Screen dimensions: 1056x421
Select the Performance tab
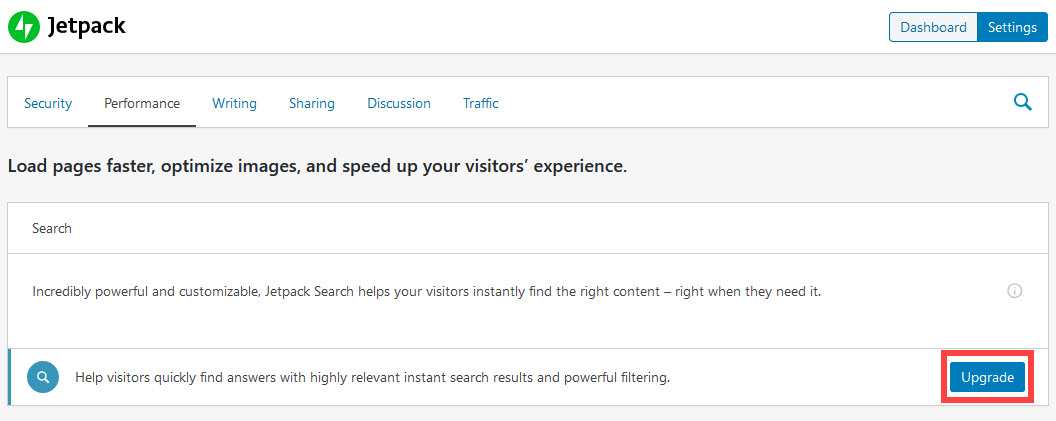coord(142,103)
